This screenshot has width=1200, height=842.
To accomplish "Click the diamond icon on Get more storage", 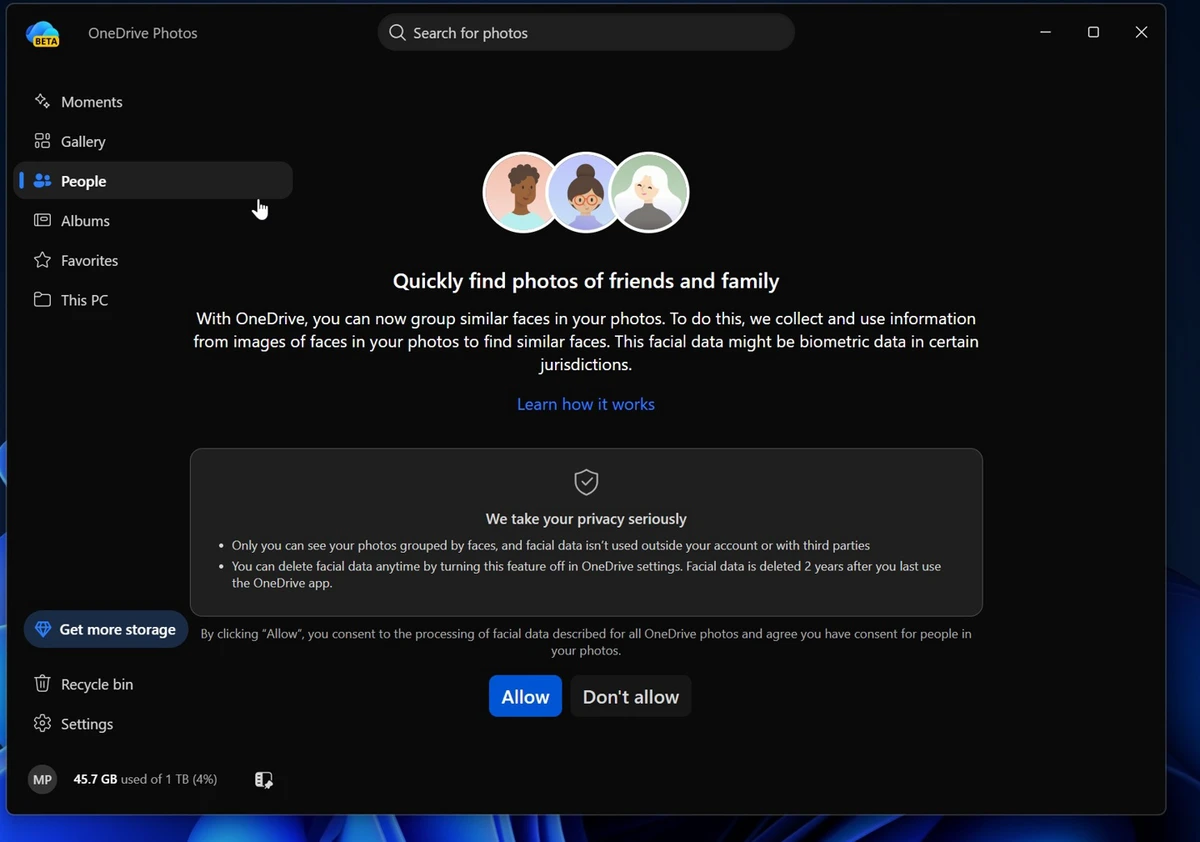I will click(42, 630).
